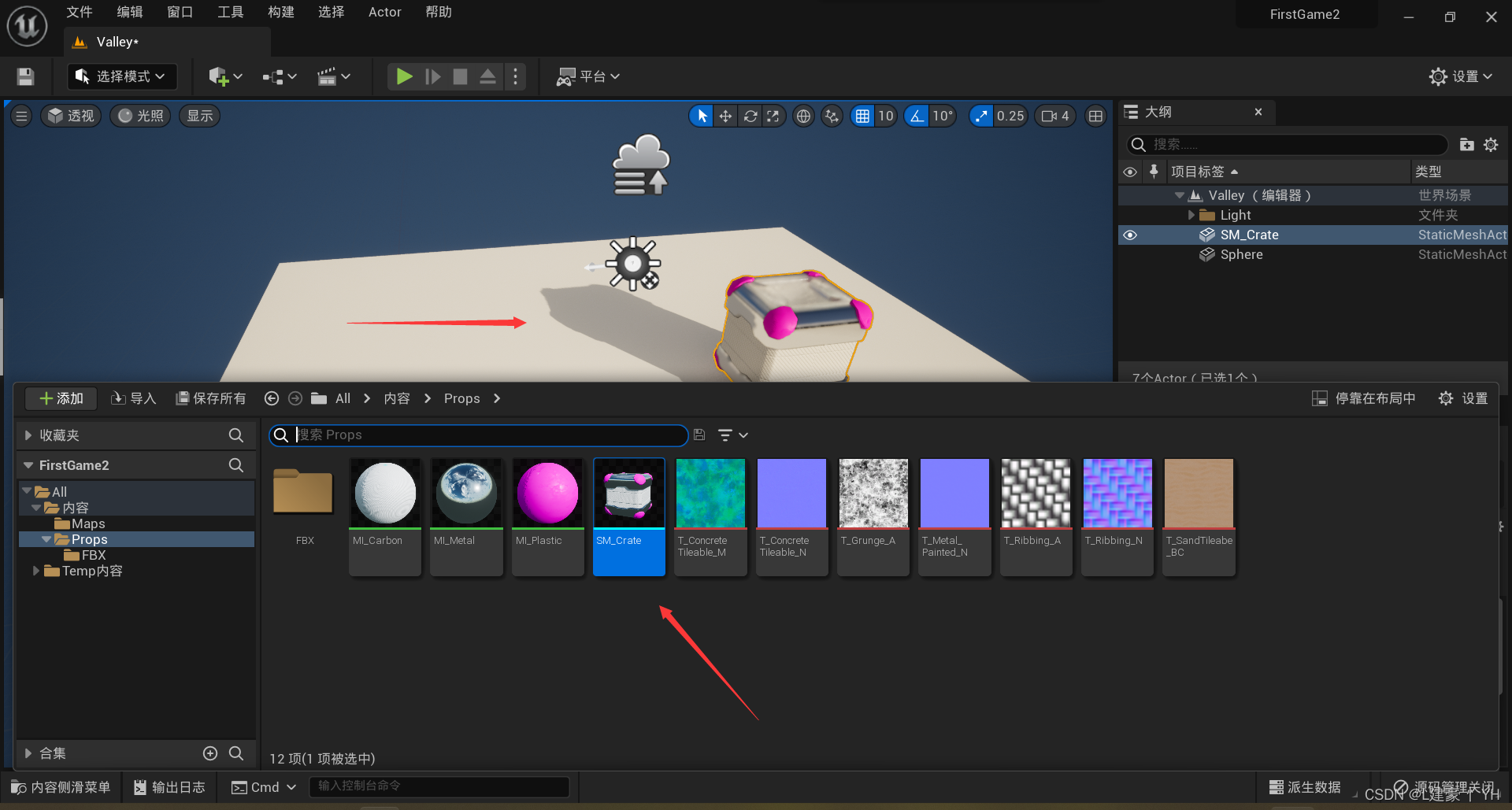Select the translate move tool in viewport

click(725, 117)
